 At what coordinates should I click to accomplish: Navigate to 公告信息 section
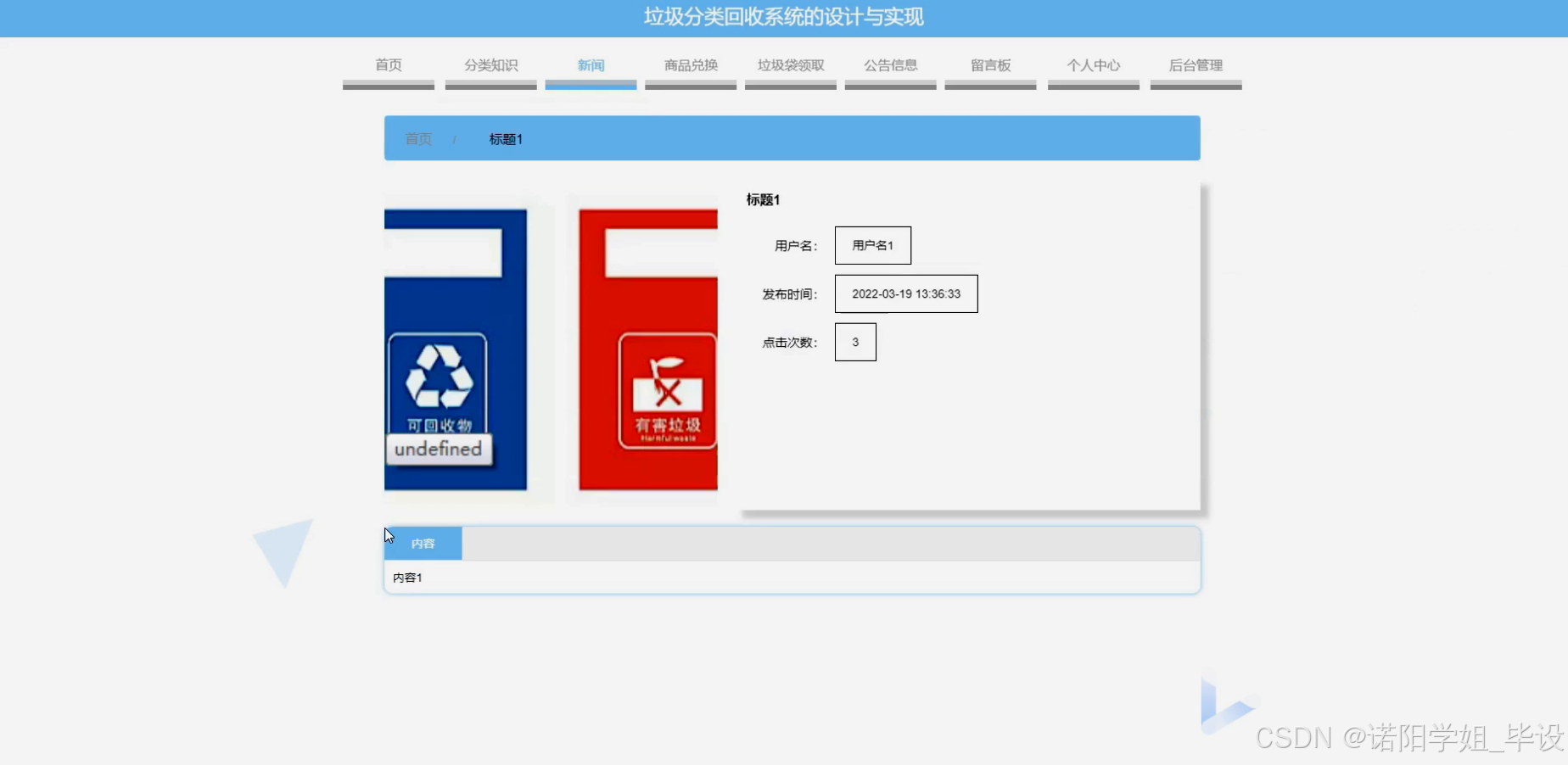click(890, 65)
